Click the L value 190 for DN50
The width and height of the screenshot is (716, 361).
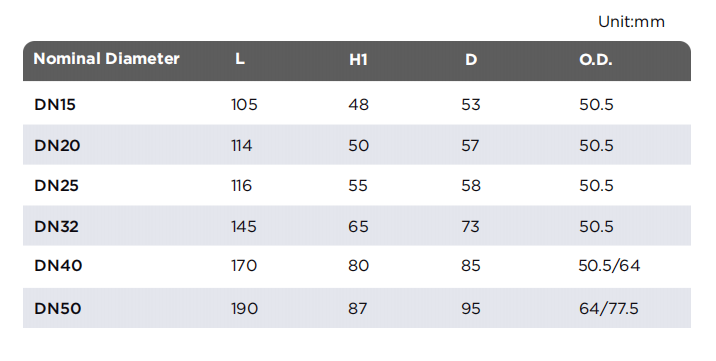click(x=244, y=309)
